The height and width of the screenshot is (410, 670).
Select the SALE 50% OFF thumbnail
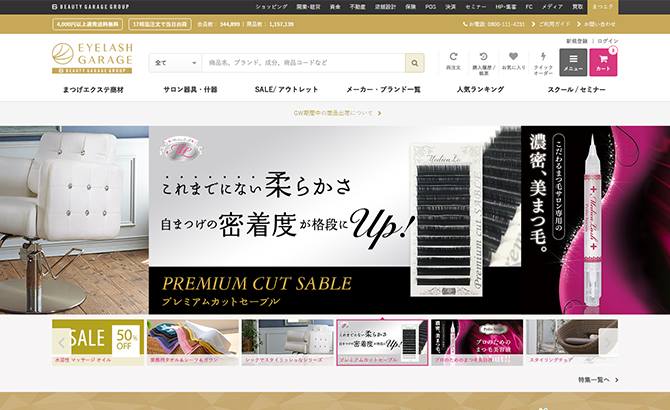pyautogui.click(x=98, y=338)
